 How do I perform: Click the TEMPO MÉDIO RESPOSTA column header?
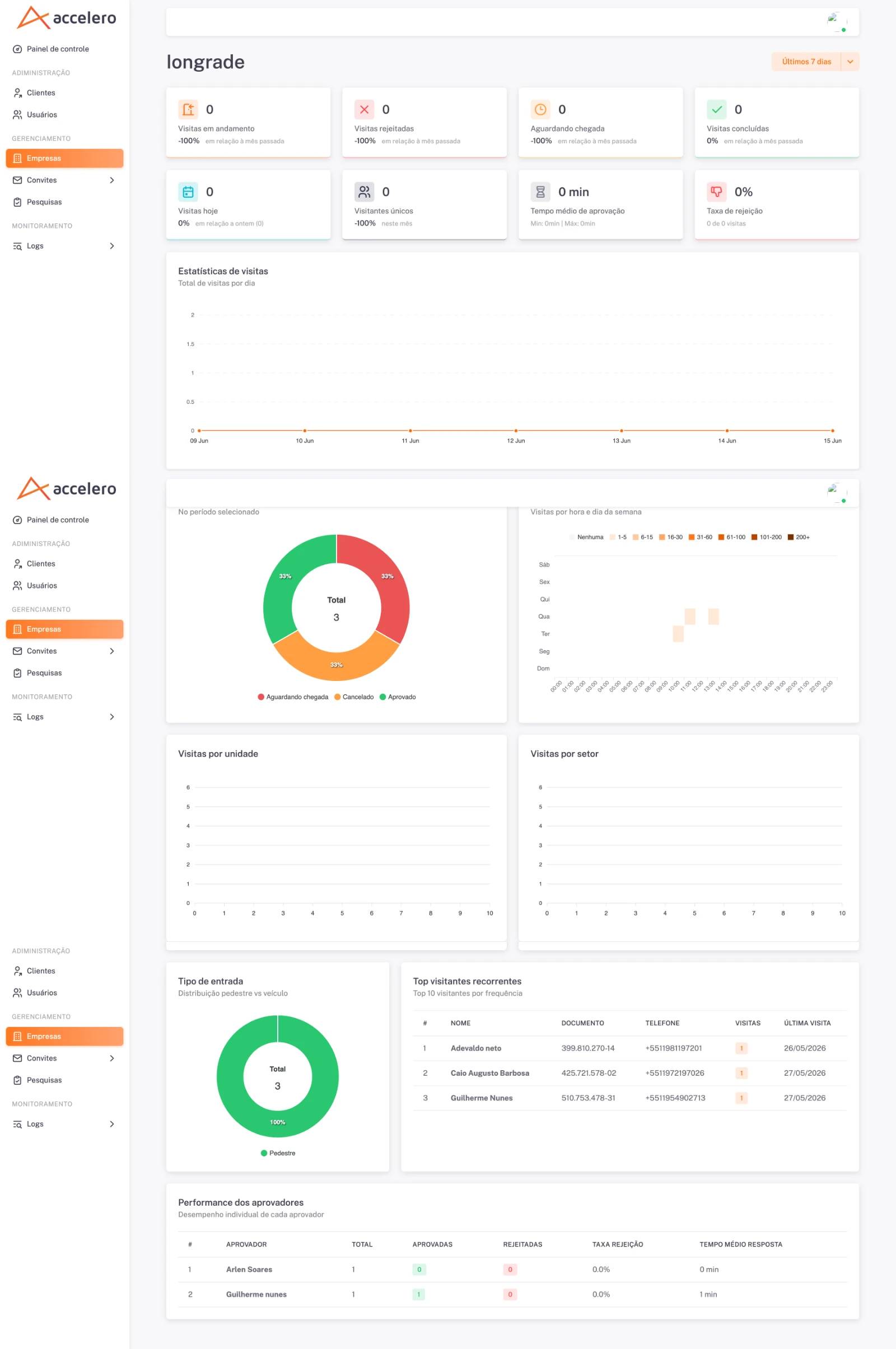coord(740,1244)
